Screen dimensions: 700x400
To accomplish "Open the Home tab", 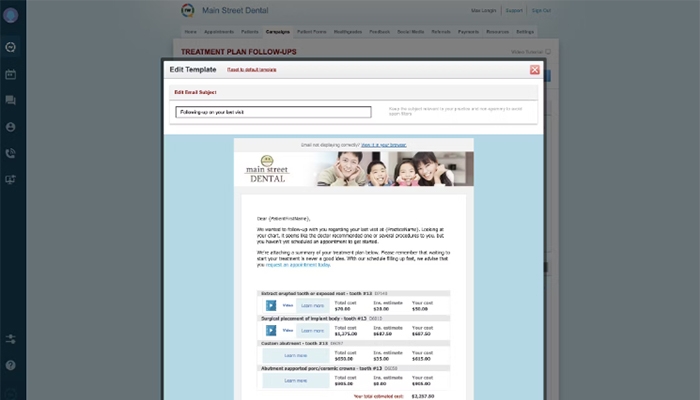I will click(x=191, y=32).
